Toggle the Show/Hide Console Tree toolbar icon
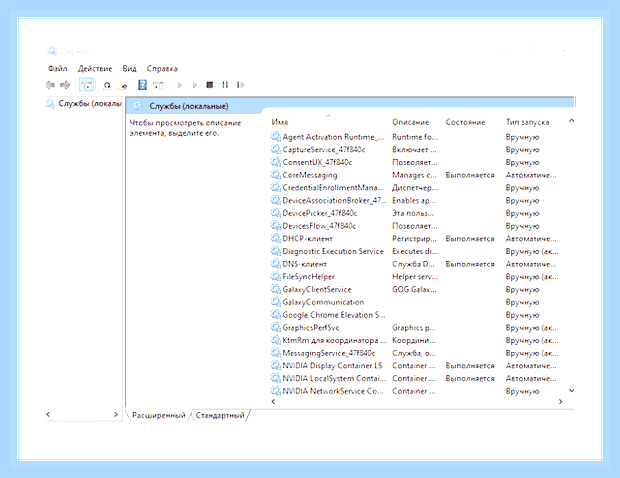The image size is (620, 478). coord(87,85)
